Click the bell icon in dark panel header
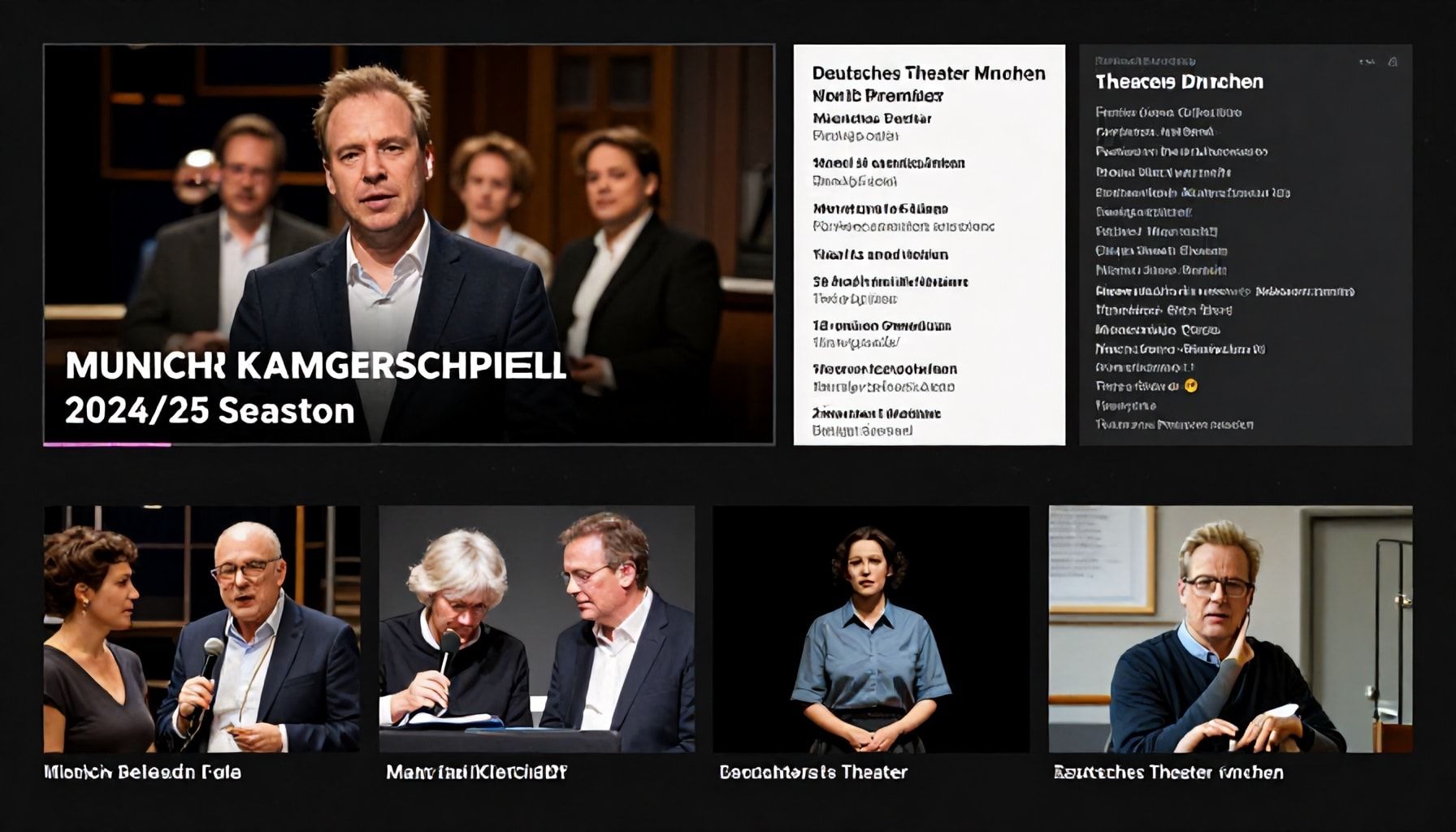This screenshot has width=1456, height=832. pos(1393,62)
